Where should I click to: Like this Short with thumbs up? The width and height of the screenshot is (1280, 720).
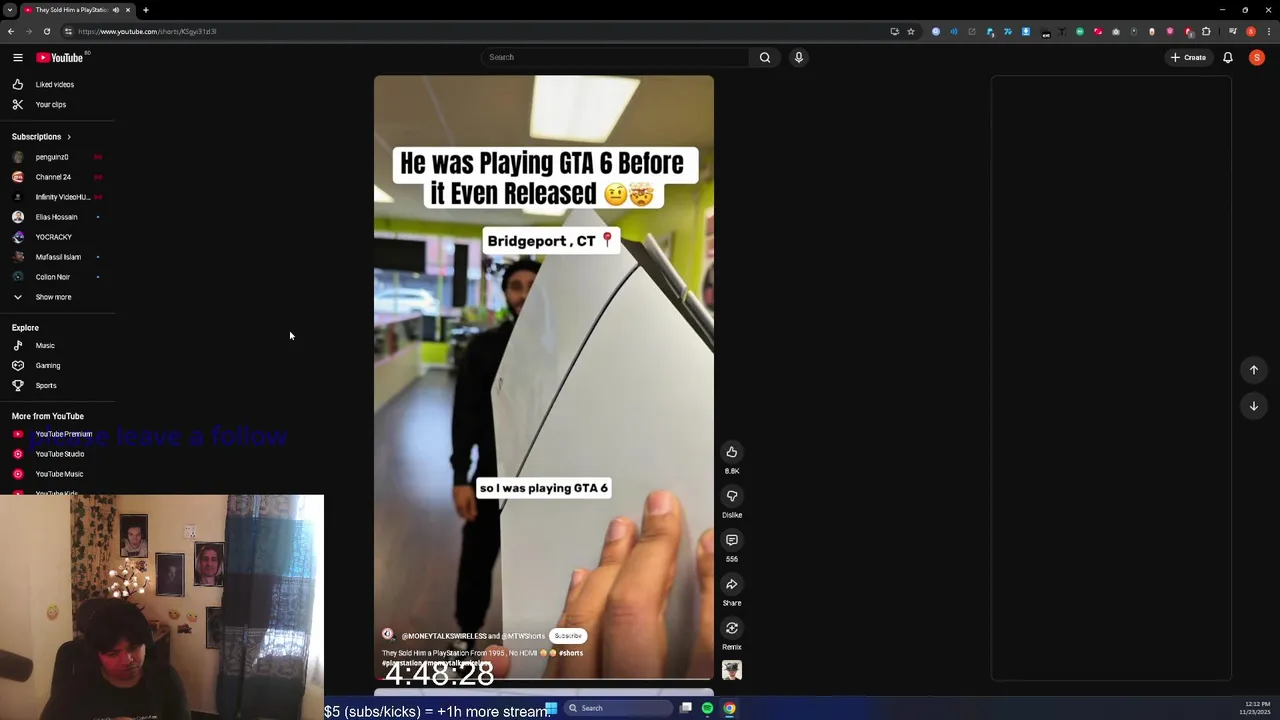tap(732, 452)
